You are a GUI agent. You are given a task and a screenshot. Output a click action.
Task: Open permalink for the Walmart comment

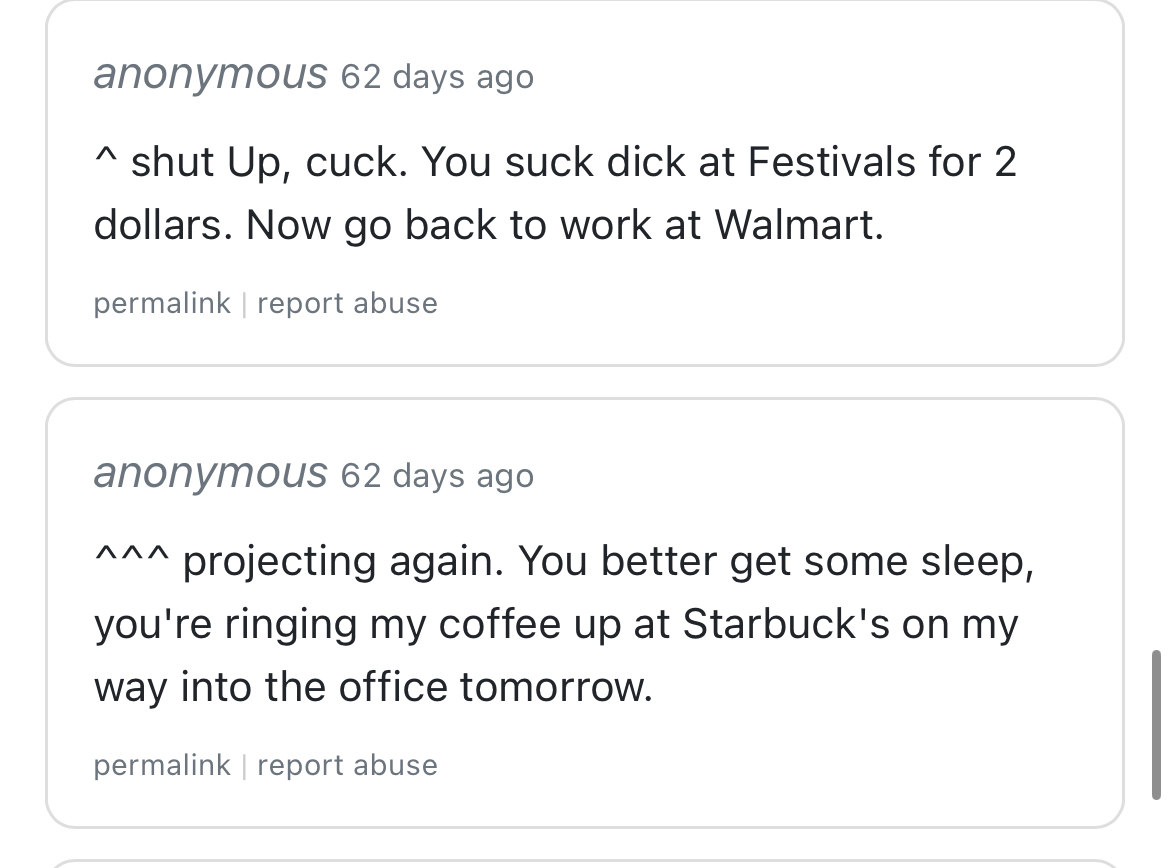coord(162,303)
